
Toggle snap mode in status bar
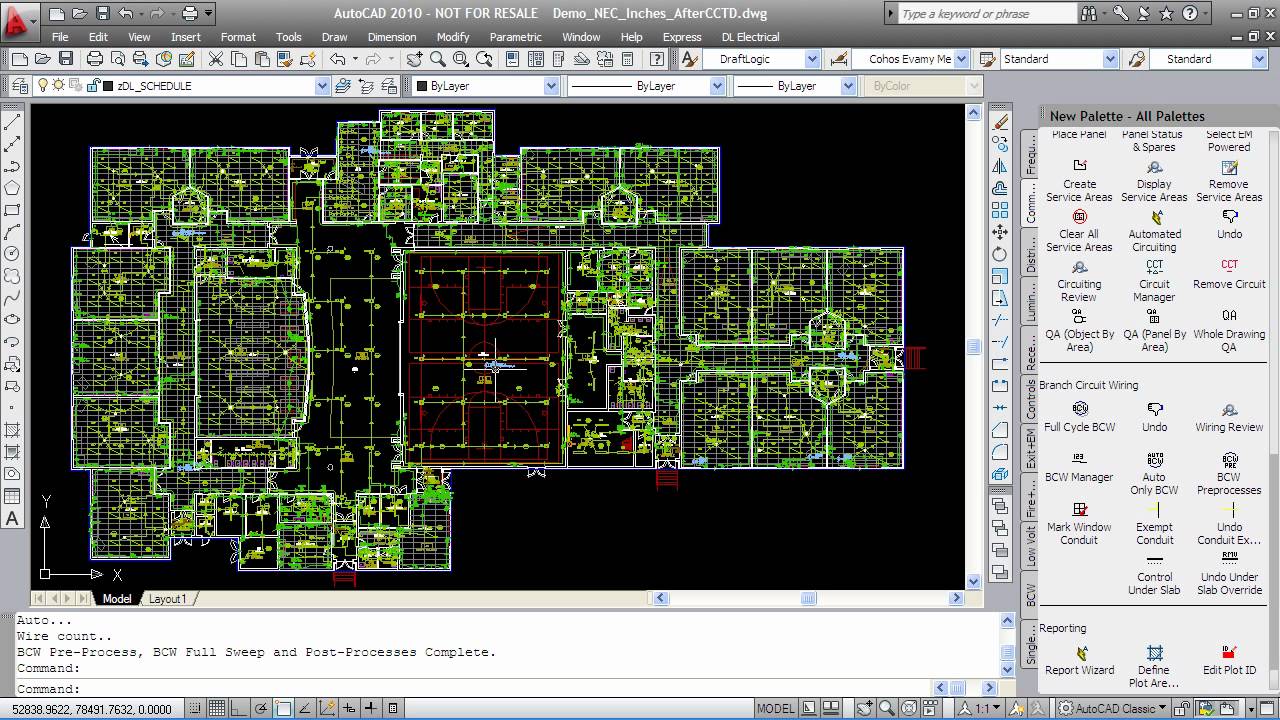pos(196,708)
